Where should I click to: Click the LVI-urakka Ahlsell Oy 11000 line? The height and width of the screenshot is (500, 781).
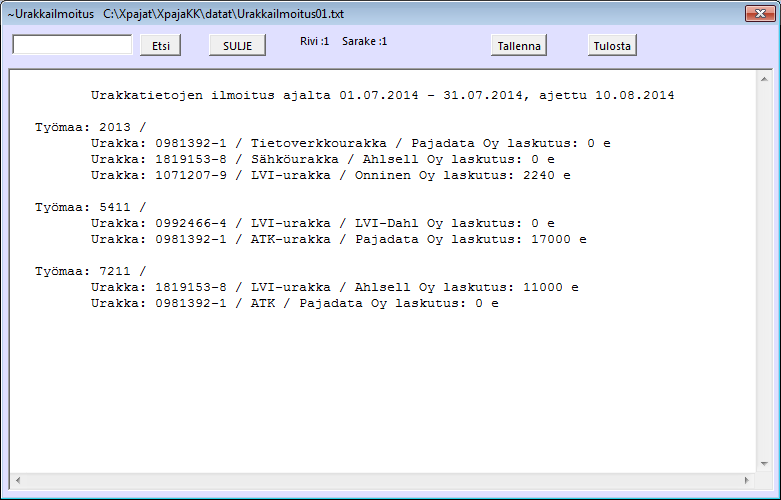pos(335,287)
